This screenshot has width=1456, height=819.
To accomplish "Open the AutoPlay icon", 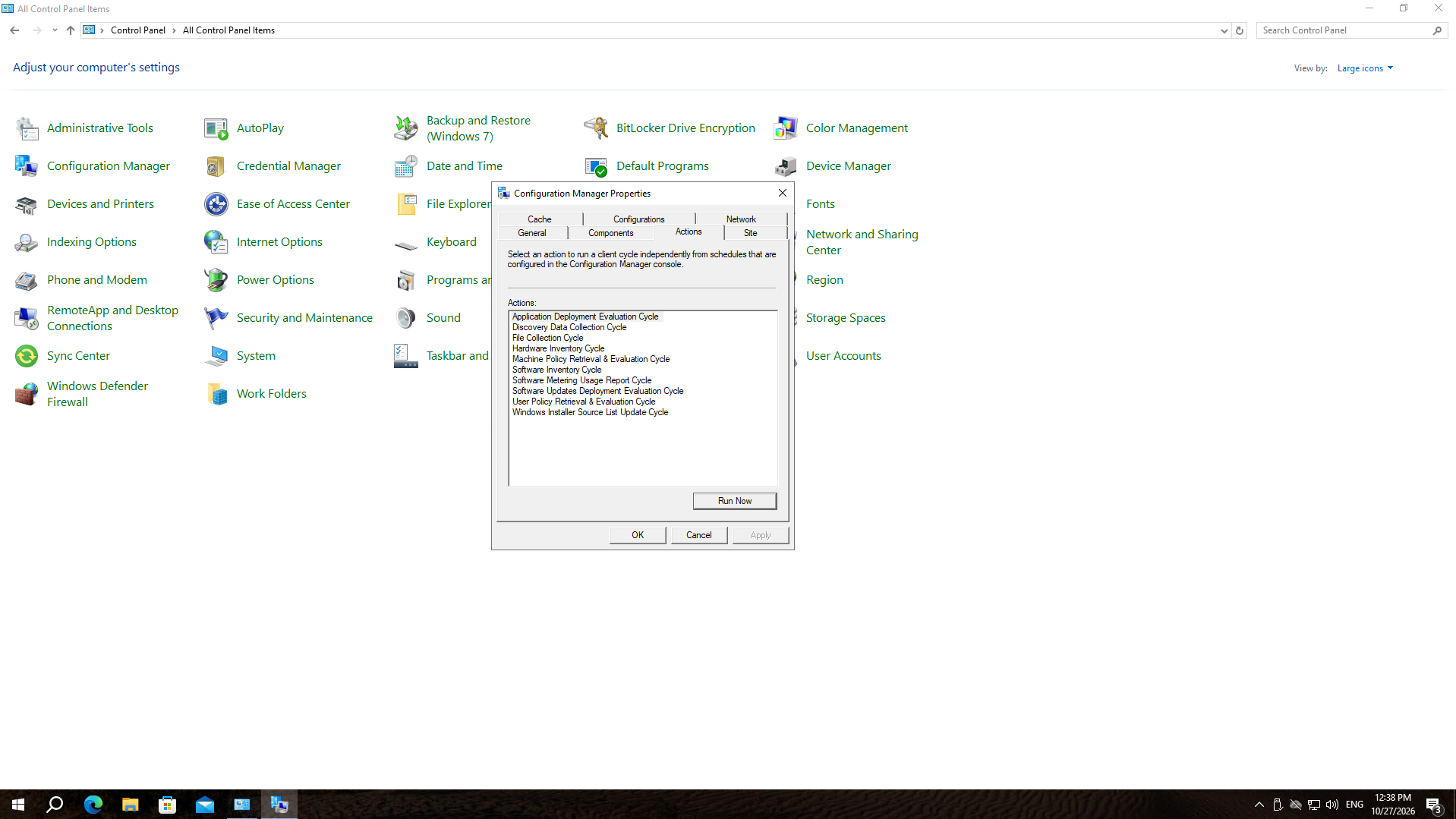I will point(216,128).
